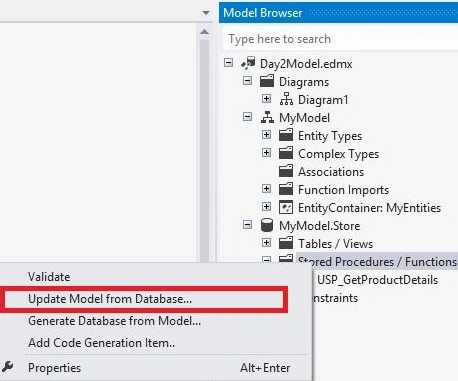Select the Entity Types label
The width and height of the screenshot is (458, 381).
coord(330,136)
